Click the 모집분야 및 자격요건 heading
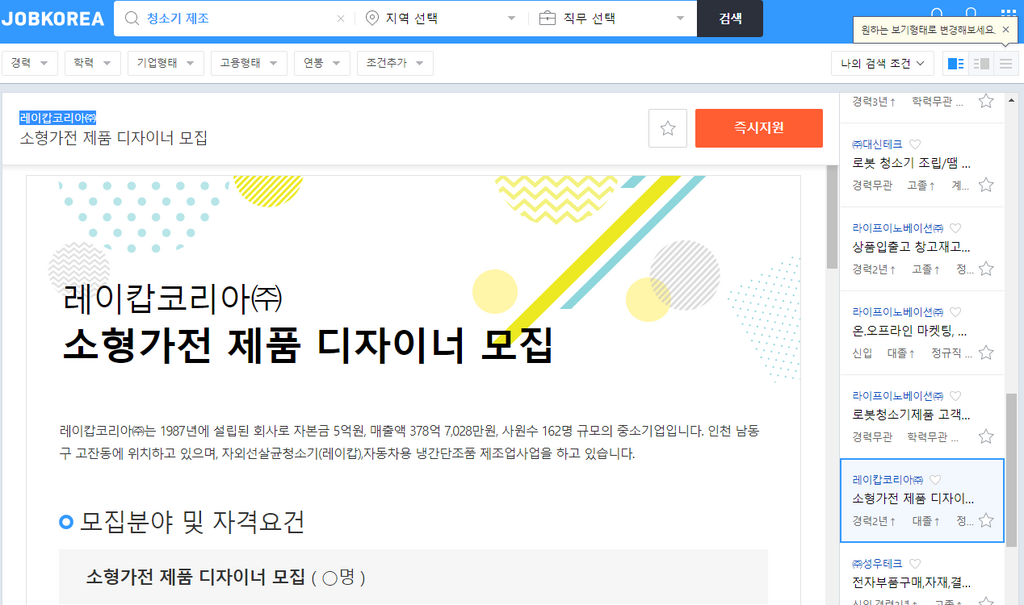This screenshot has width=1024, height=605. coord(192,521)
